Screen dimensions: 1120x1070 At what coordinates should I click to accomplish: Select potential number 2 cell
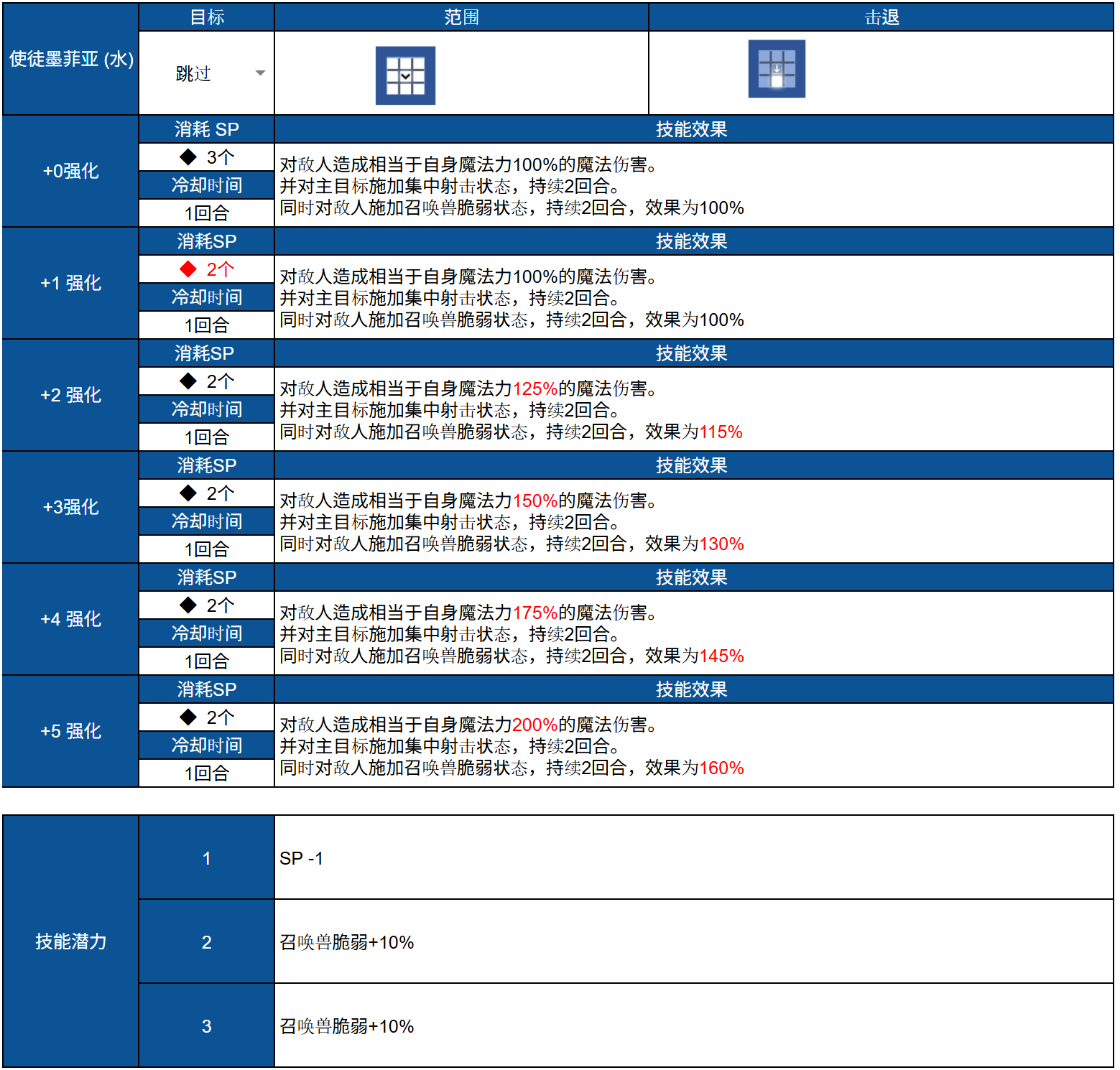pyautogui.click(x=207, y=942)
